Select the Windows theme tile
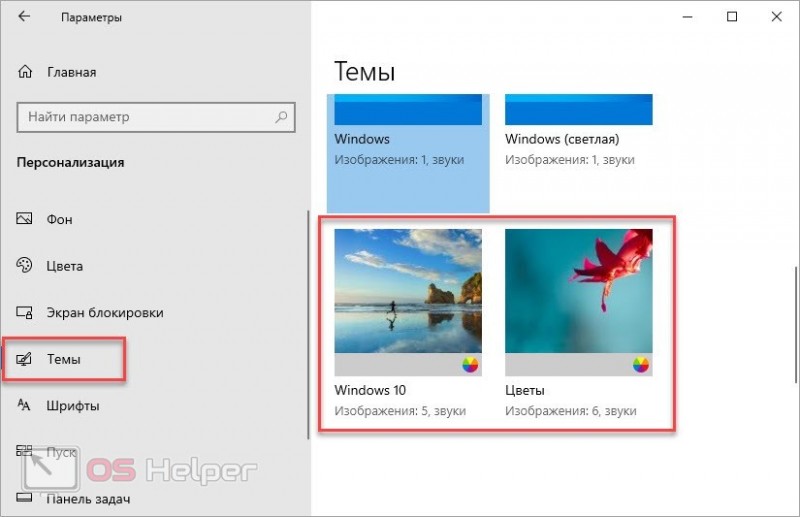The width and height of the screenshot is (800, 517). [408, 153]
